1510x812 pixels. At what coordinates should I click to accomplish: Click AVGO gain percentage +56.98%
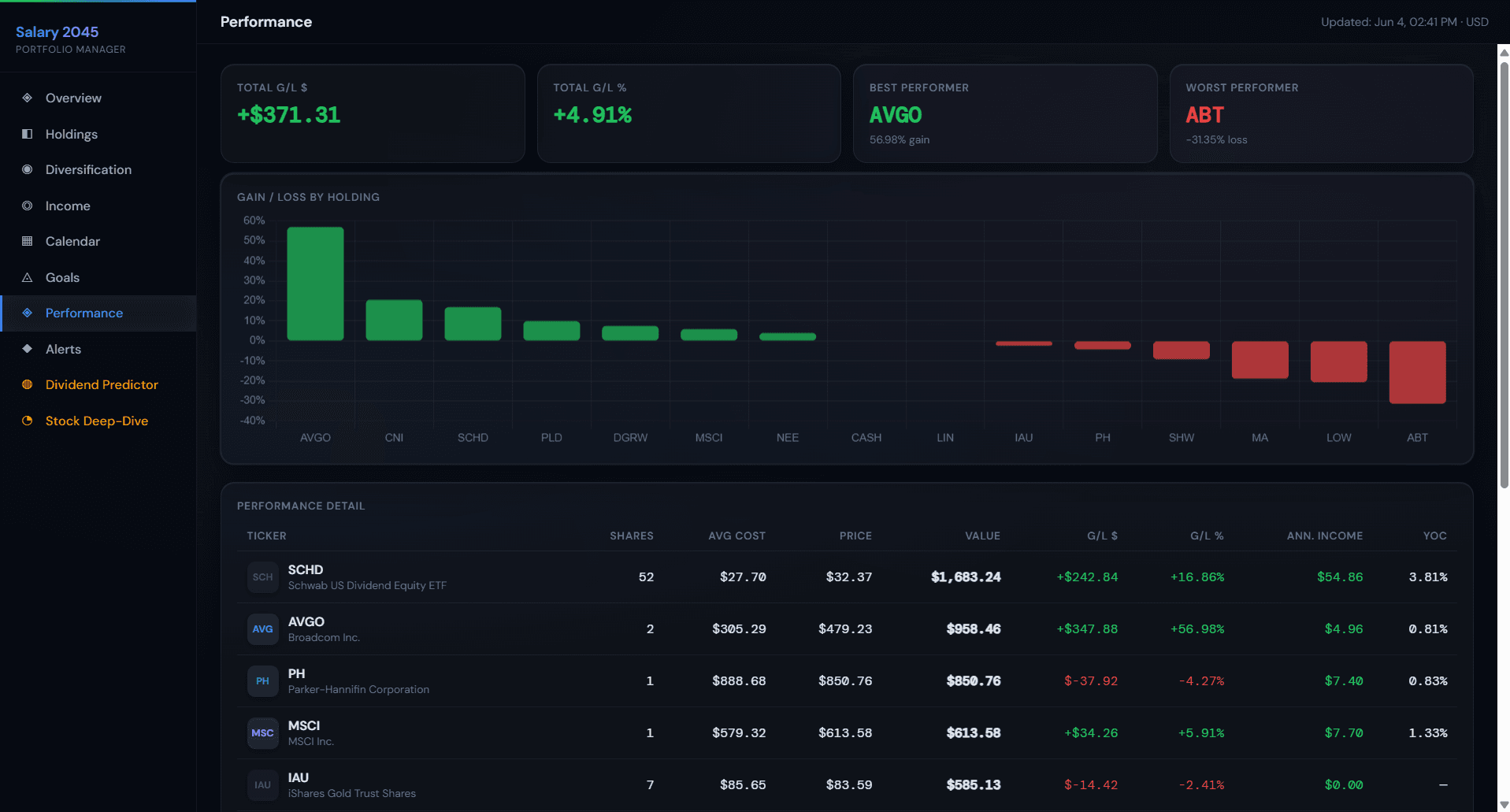click(1197, 629)
